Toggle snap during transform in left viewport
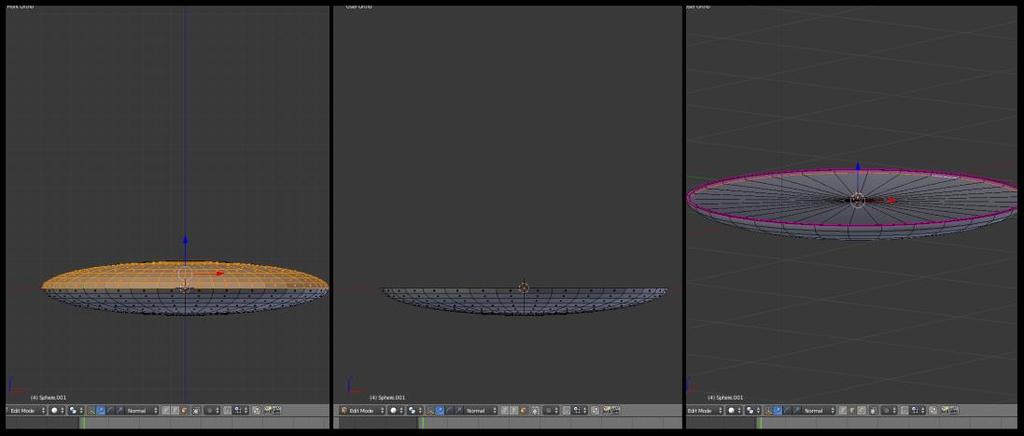 point(227,411)
